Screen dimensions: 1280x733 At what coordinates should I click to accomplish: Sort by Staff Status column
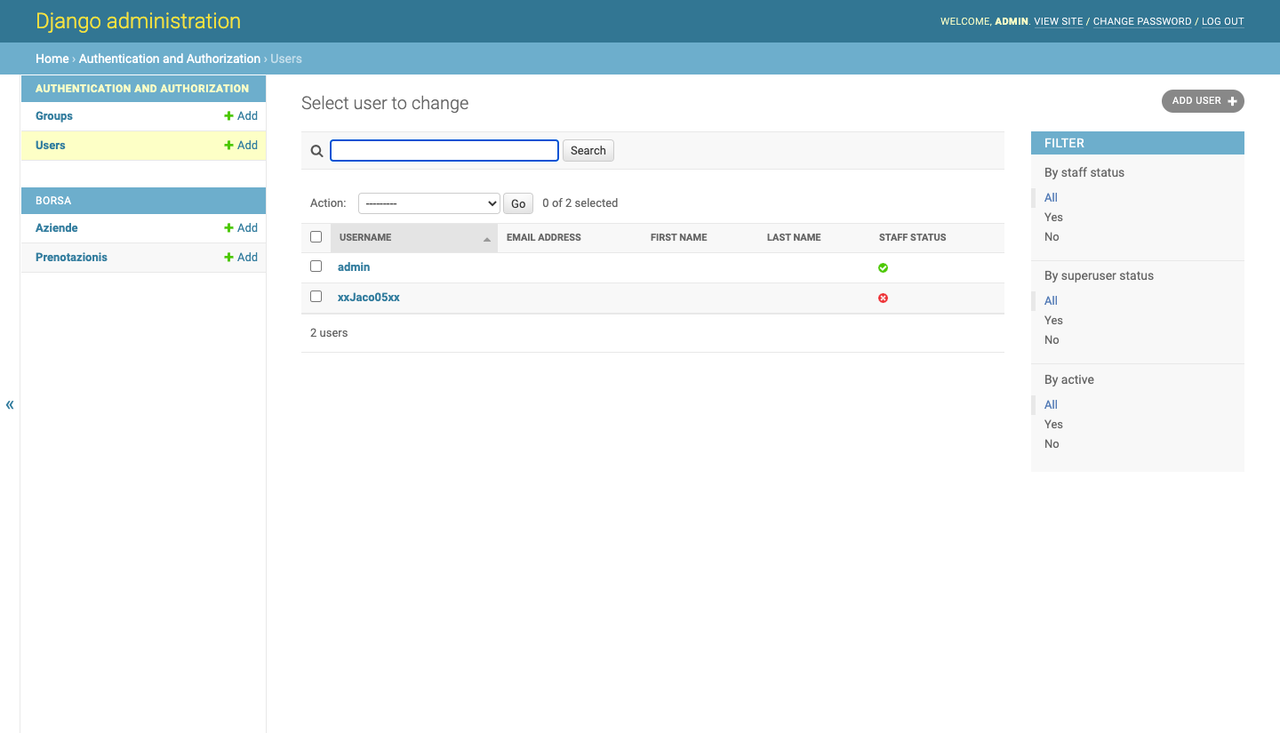click(x=912, y=238)
